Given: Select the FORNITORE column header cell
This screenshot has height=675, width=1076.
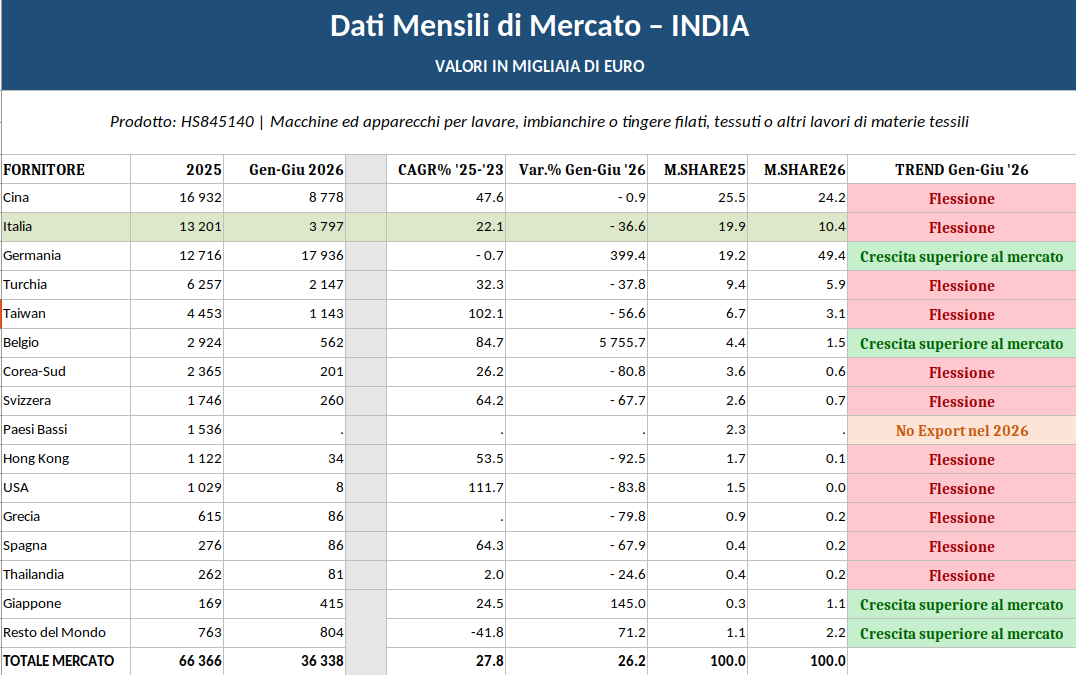Looking at the screenshot, I should (66, 169).
